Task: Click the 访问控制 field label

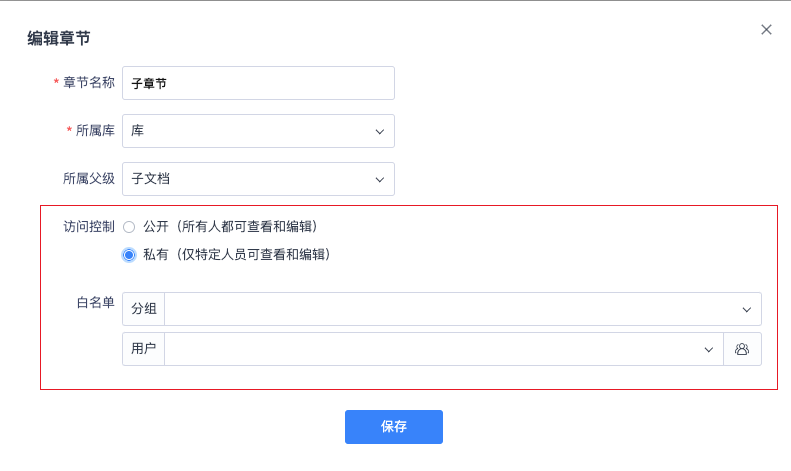Action: [89, 227]
